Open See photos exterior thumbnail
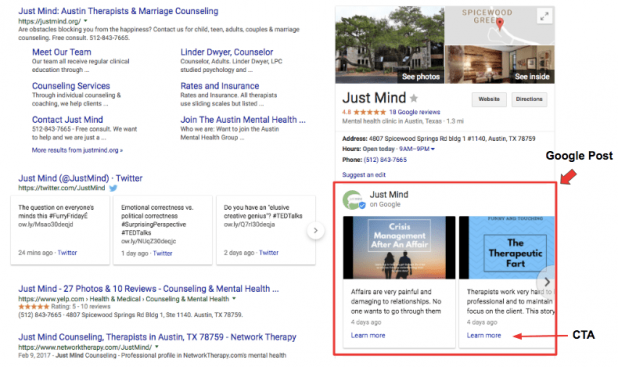The height and width of the screenshot is (367, 618). point(390,45)
